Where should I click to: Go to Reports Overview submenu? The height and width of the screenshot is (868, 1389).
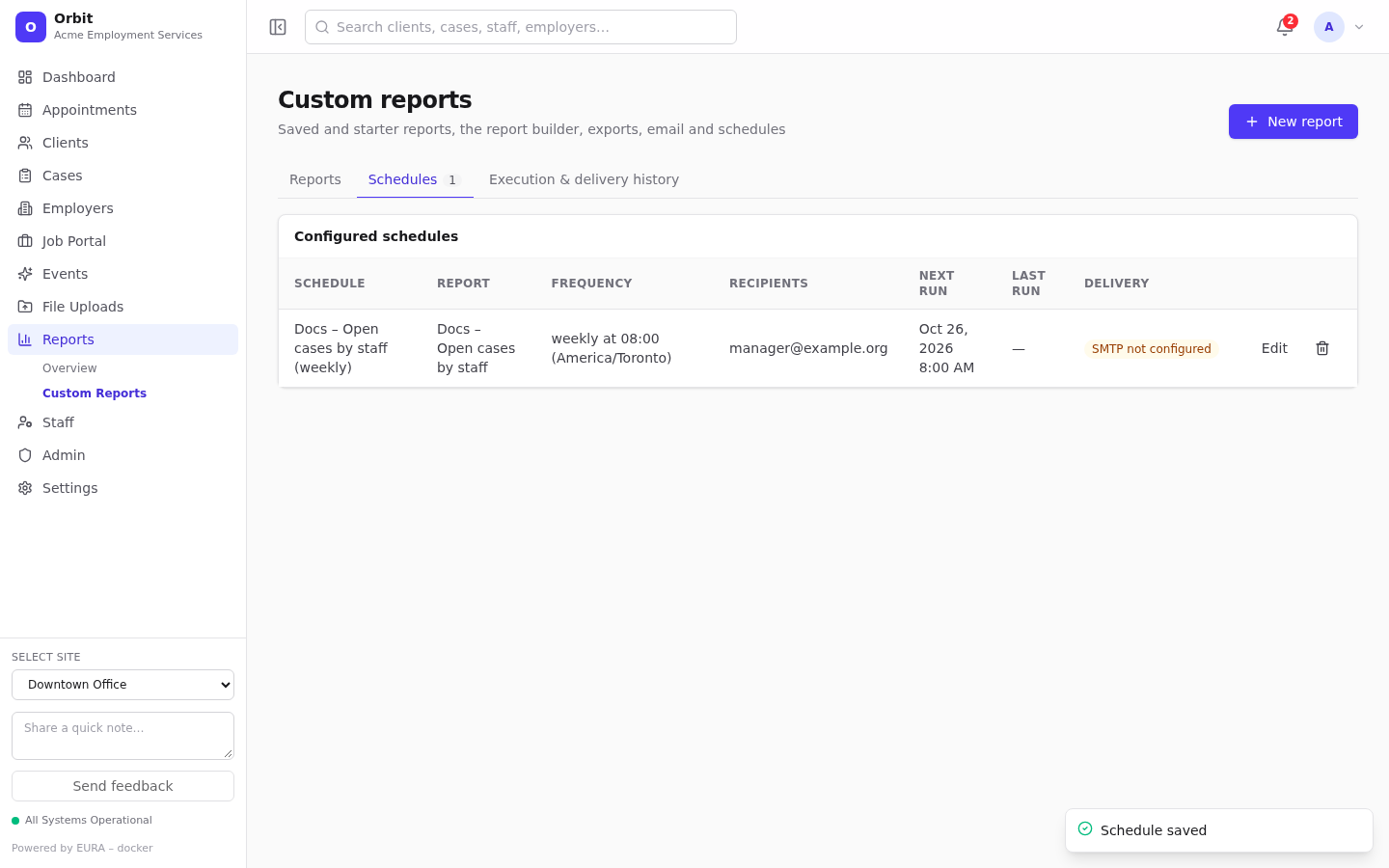69,368
